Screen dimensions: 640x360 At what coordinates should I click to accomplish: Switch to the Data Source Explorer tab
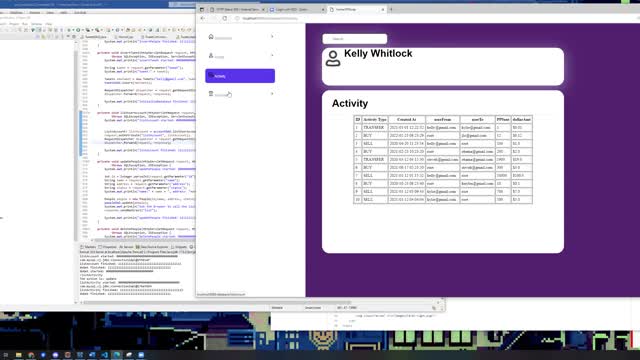(x=152, y=247)
